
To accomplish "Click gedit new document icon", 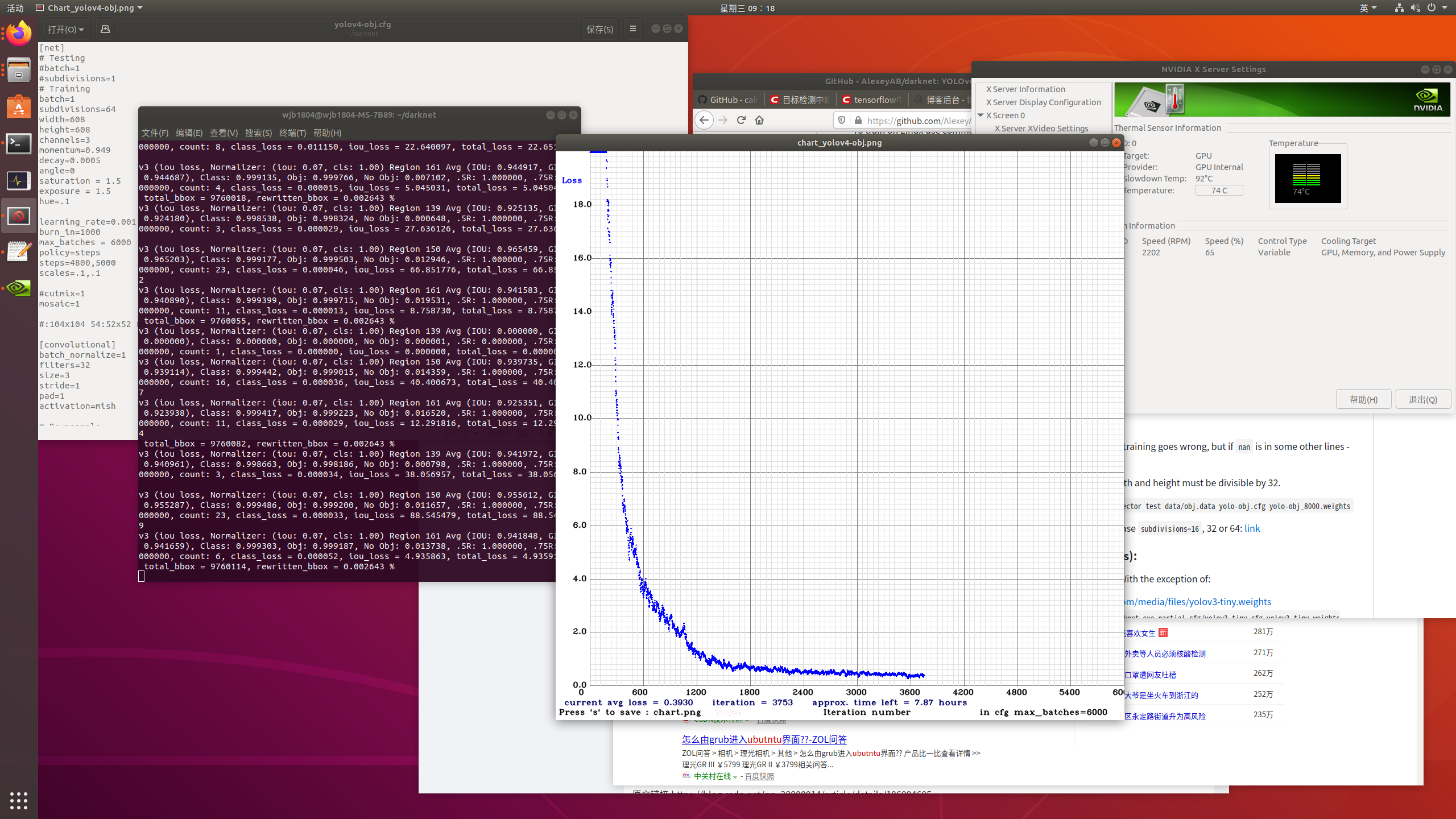I will click(x=105, y=28).
